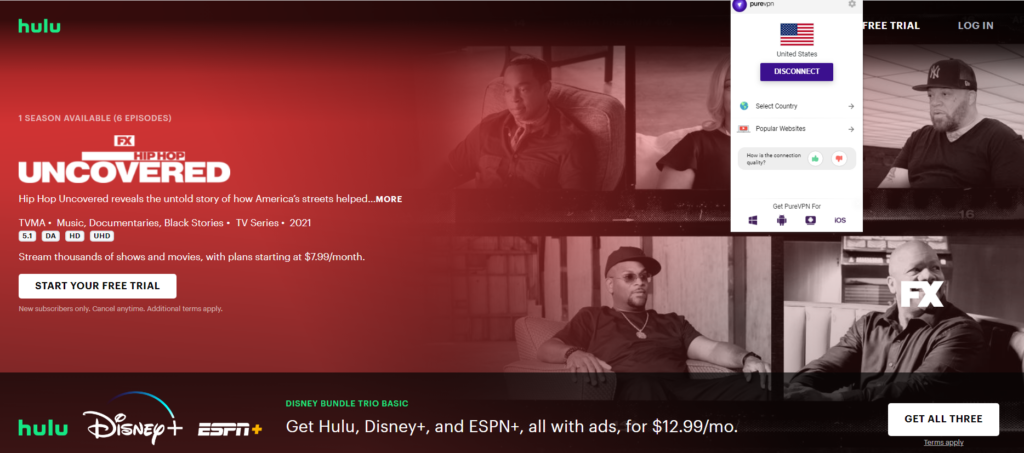The height and width of the screenshot is (453, 1024).
Task: Open the Terms apply link
Action: point(943,443)
